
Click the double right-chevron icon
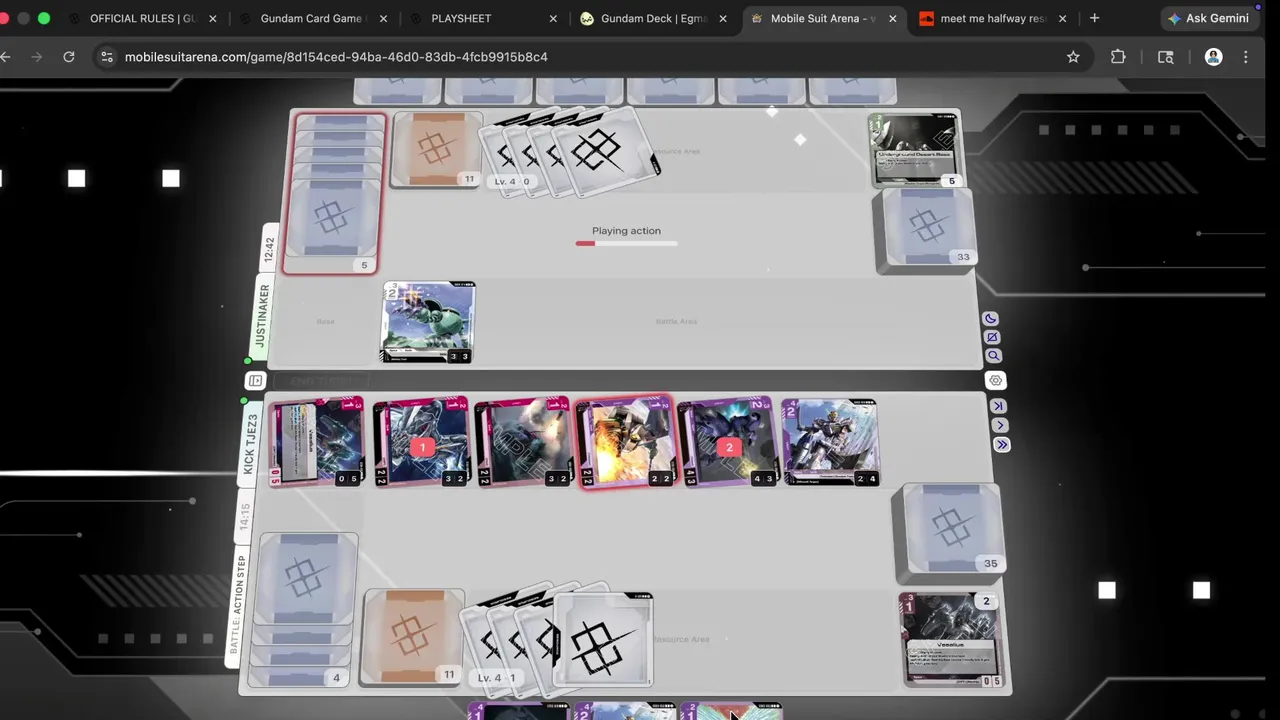coord(1002,445)
